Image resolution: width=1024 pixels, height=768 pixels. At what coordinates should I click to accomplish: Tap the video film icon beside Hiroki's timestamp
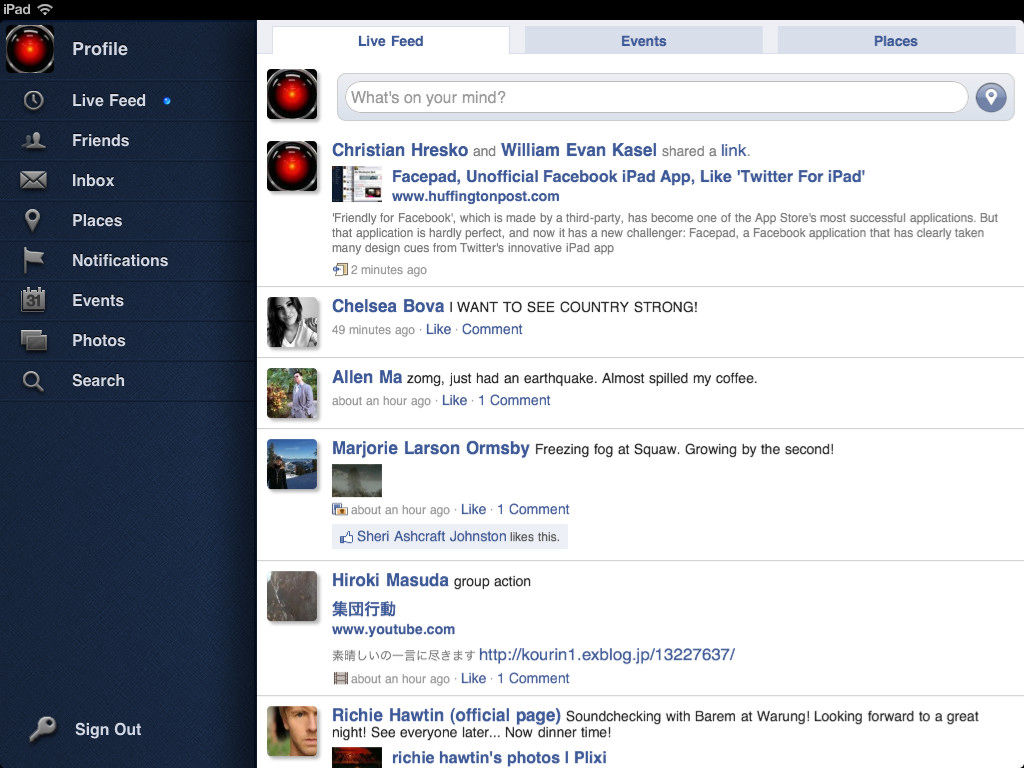pos(340,679)
